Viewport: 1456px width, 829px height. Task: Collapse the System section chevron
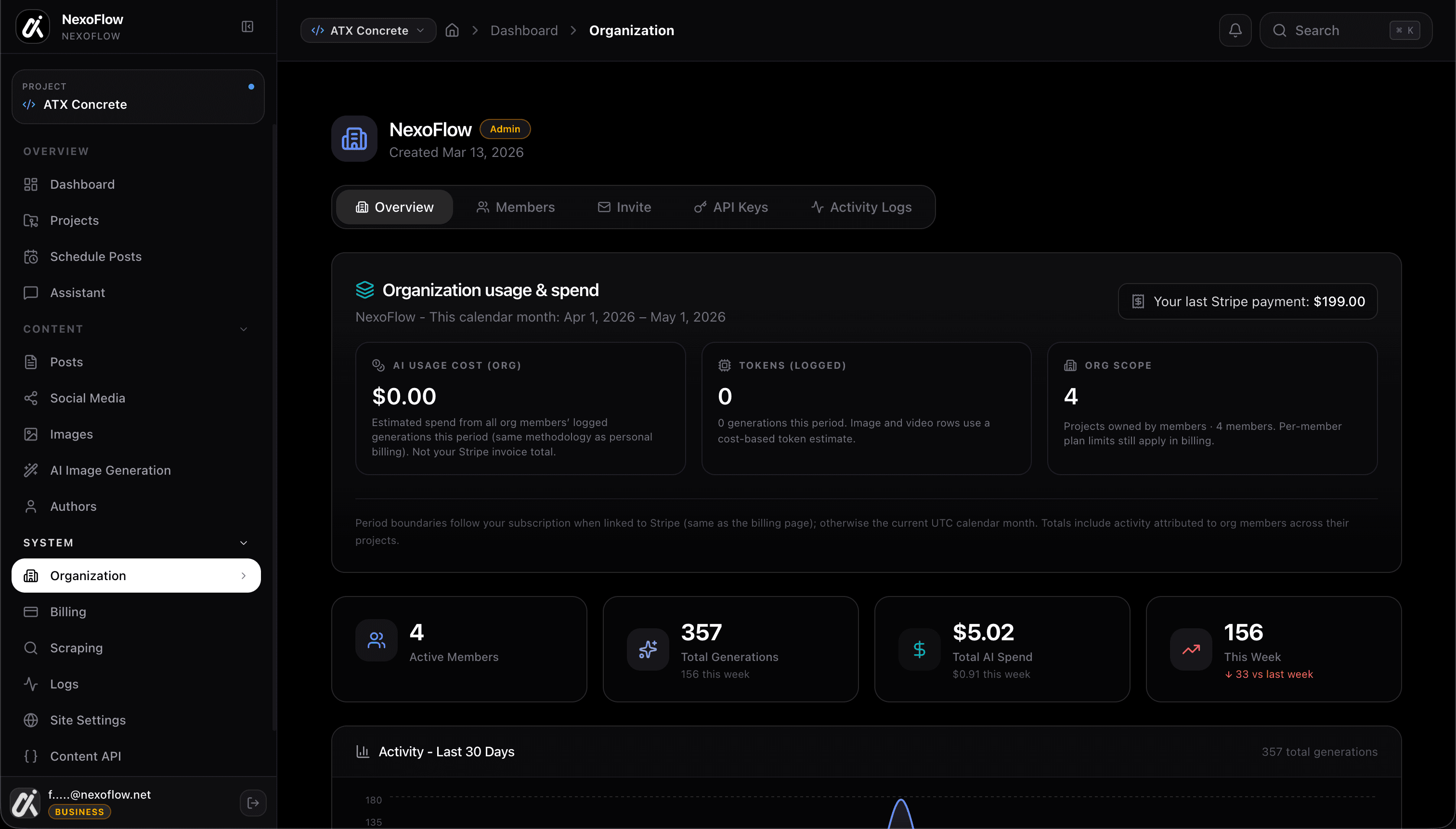point(244,543)
